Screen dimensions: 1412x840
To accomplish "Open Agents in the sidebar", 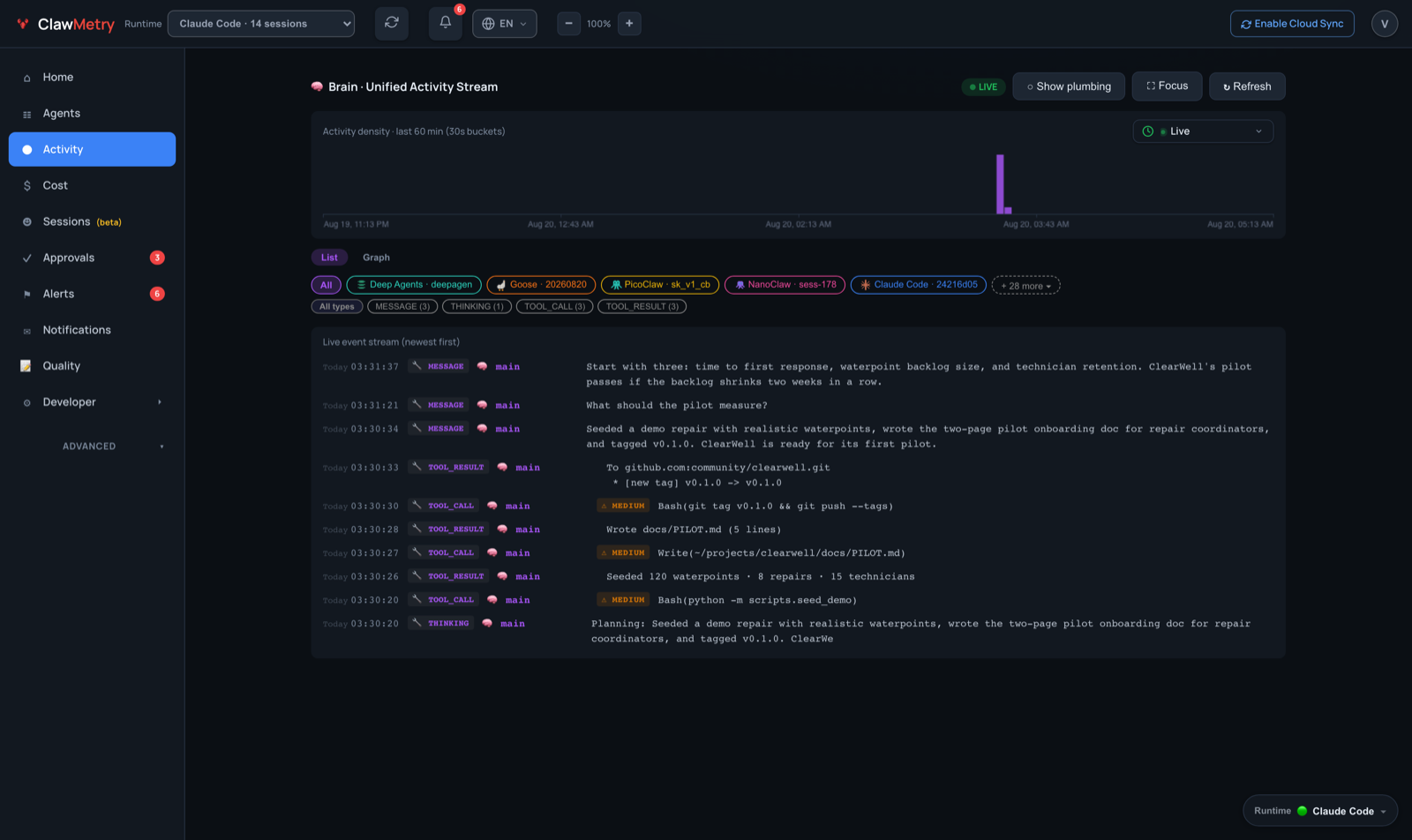I will [x=92, y=114].
